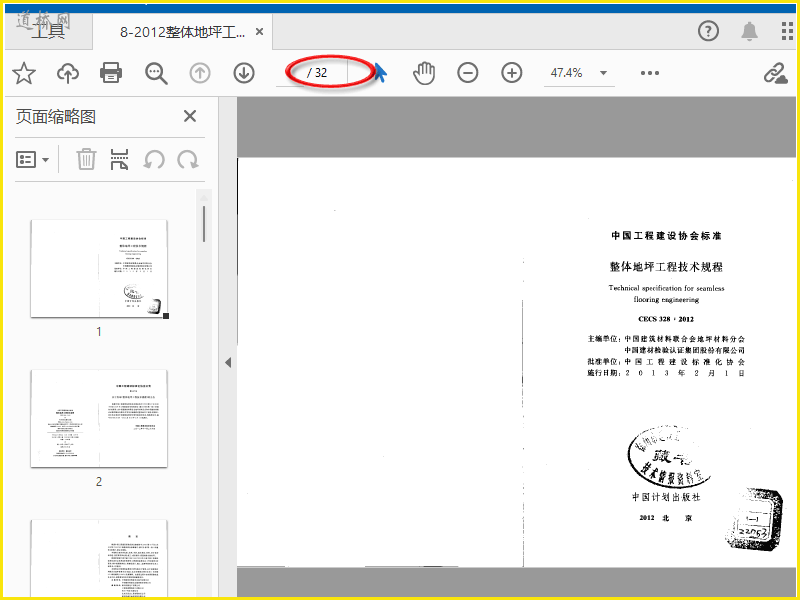This screenshot has height=600, width=800.
Task: Show more tools with the ellipsis icon
Action: (649, 73)
